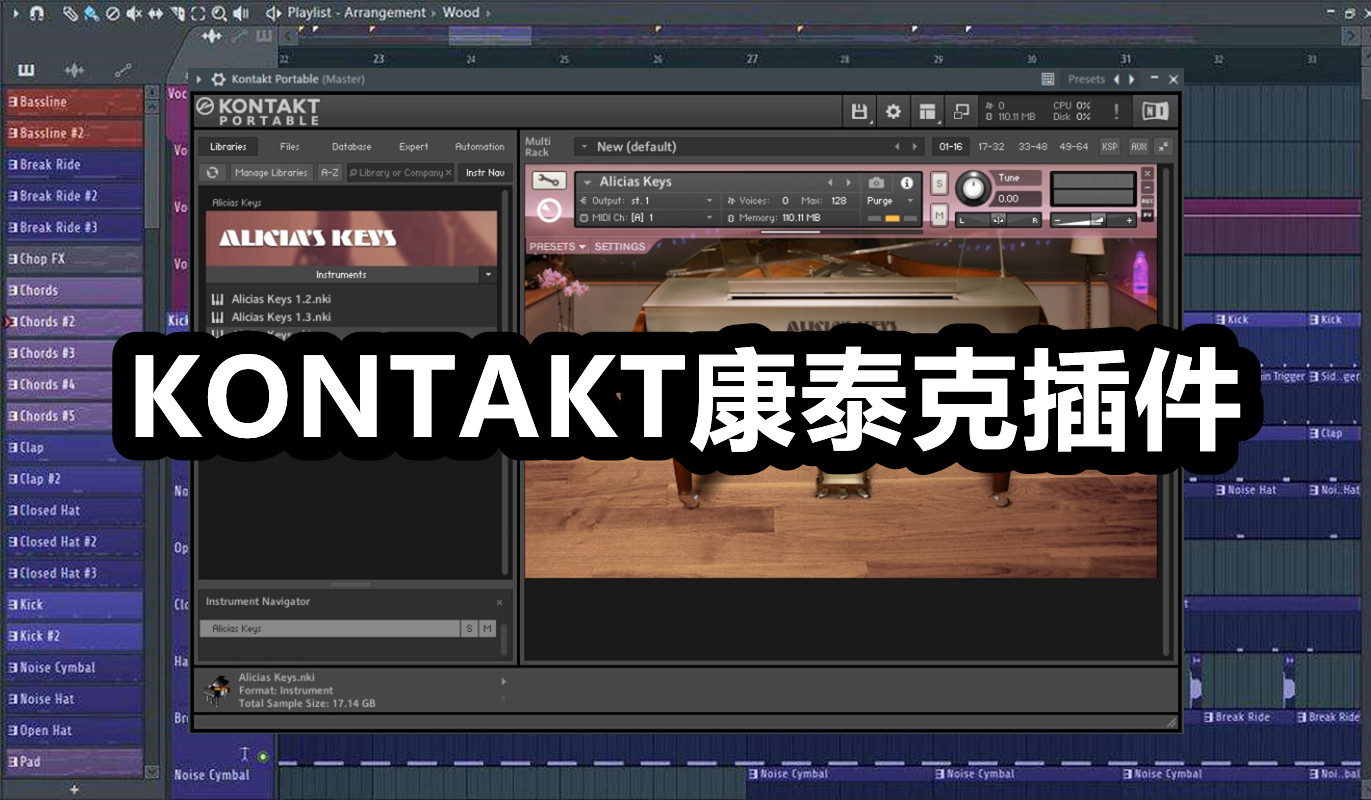Switch to the Database tab
This screenshot has height=800, width=1371.
(352, 147)
